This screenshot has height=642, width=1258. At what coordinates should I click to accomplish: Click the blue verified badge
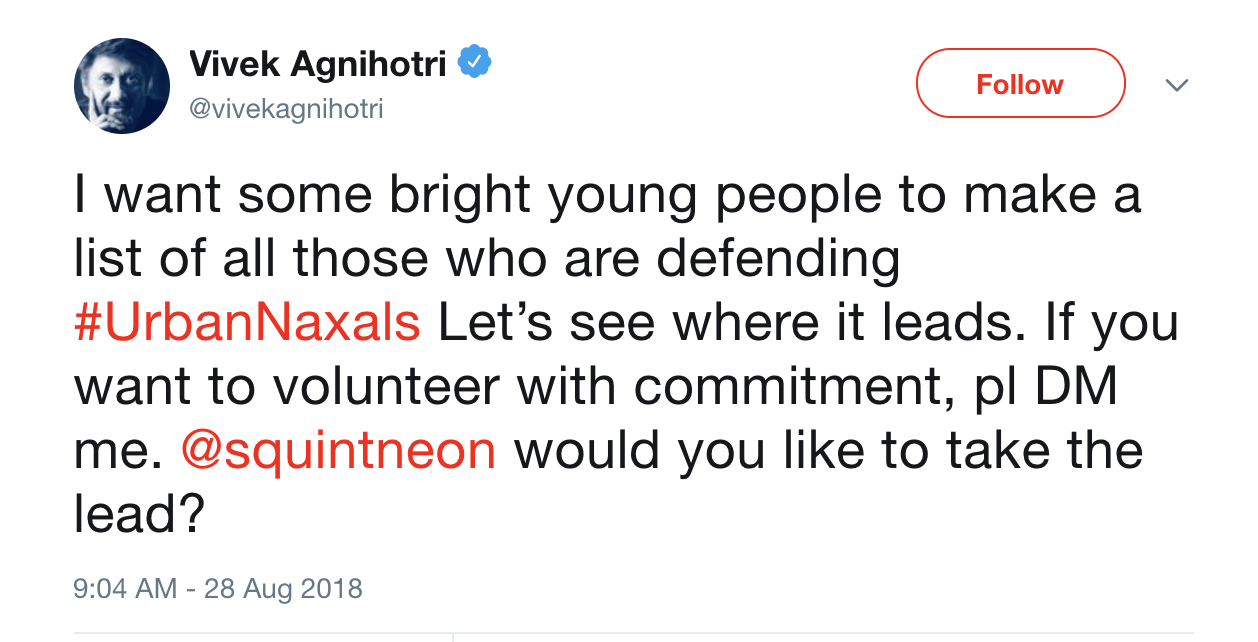[474, 65]
